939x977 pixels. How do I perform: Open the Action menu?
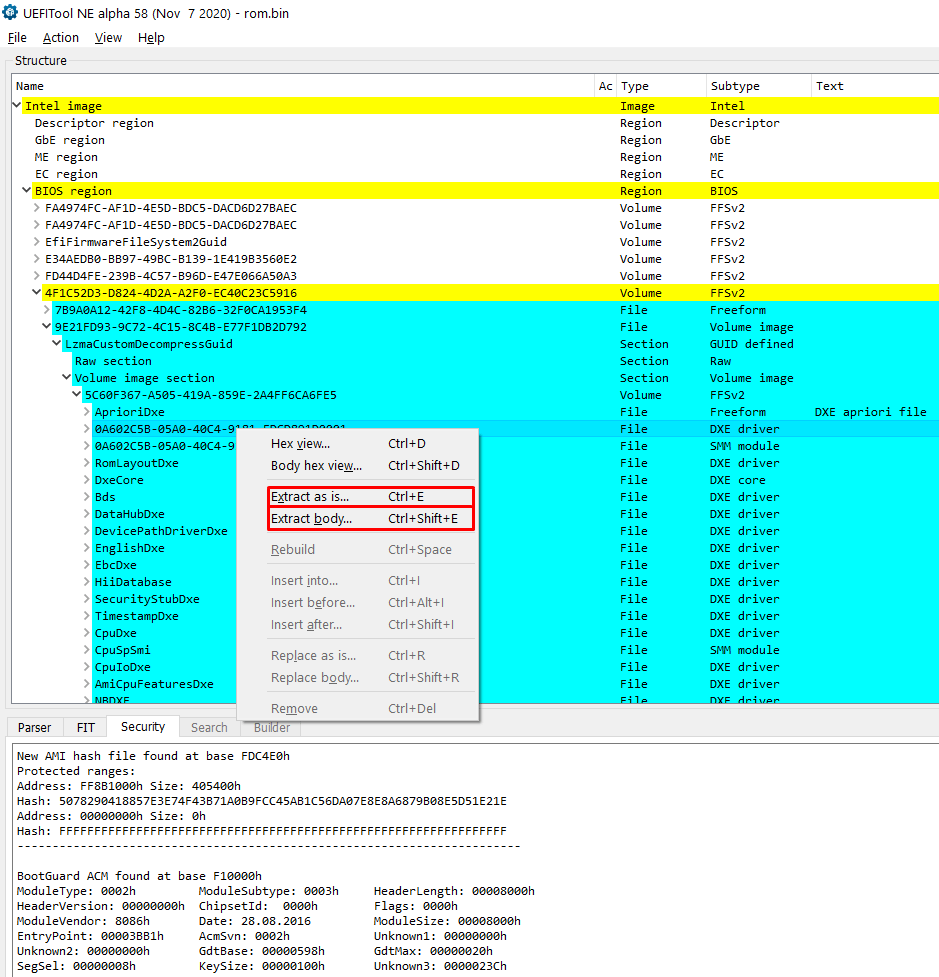[60, 37]
